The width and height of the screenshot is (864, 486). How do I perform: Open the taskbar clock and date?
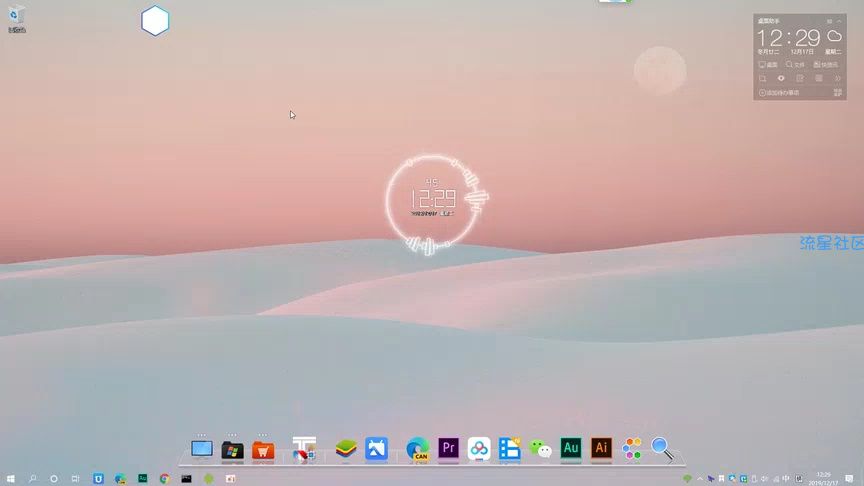[x=824, y=478]
